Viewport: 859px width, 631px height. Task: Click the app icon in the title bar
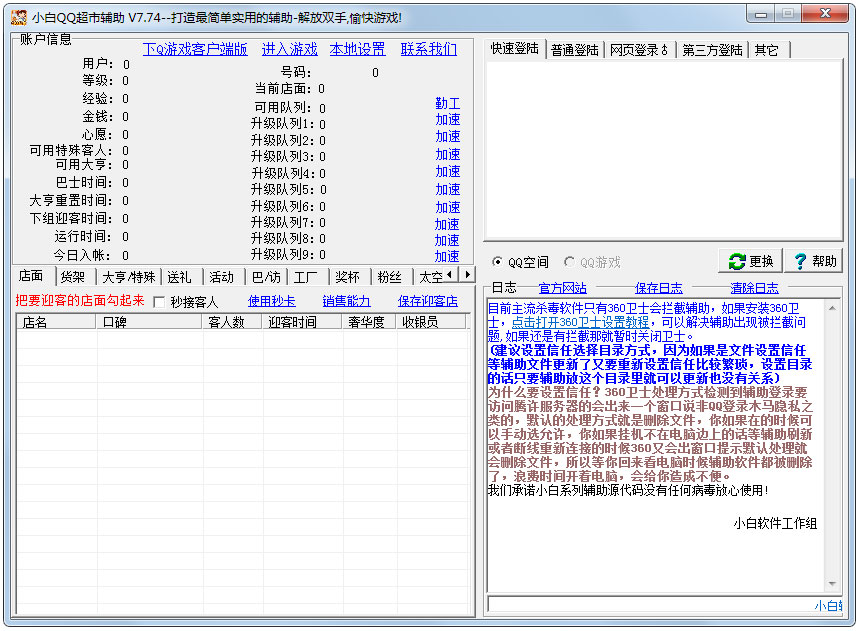point(19,18)
